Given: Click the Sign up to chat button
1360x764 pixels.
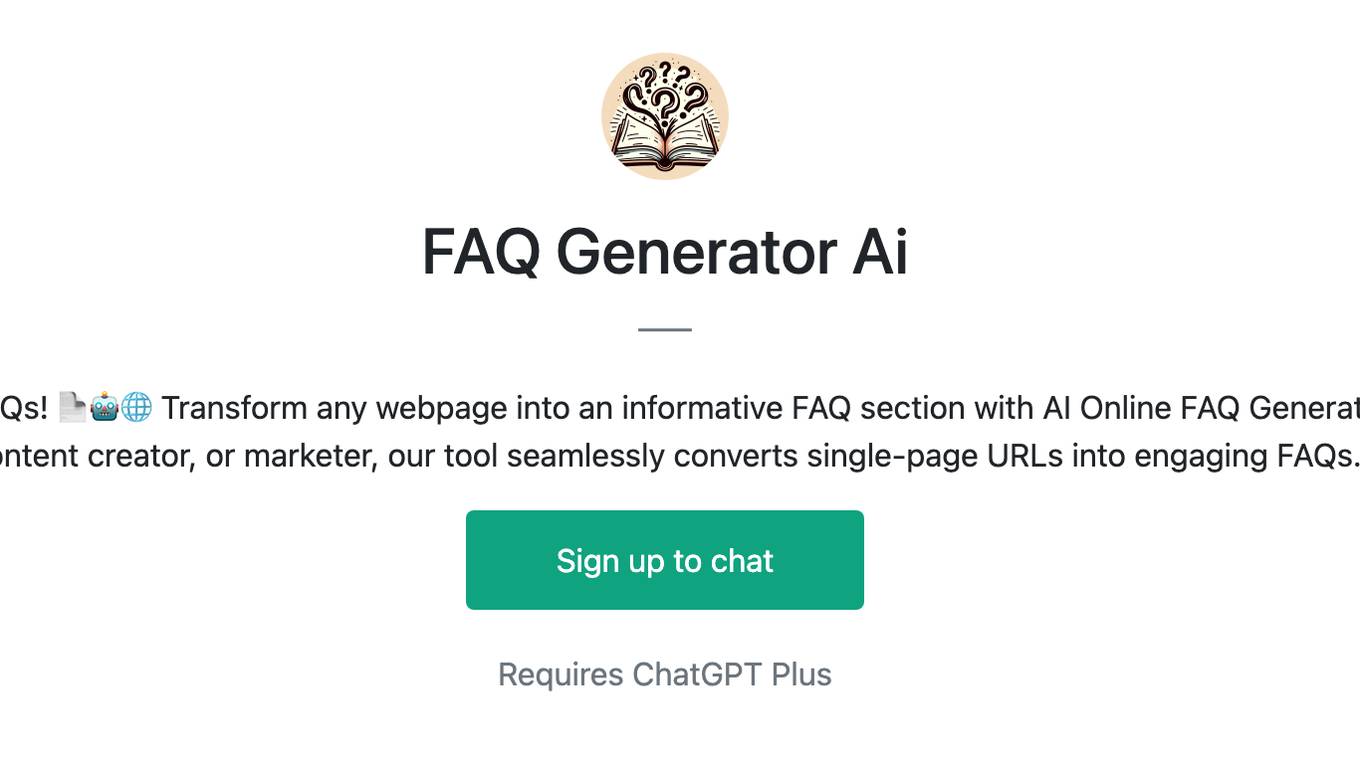Looking at the screenshot, I should point(665,560).
